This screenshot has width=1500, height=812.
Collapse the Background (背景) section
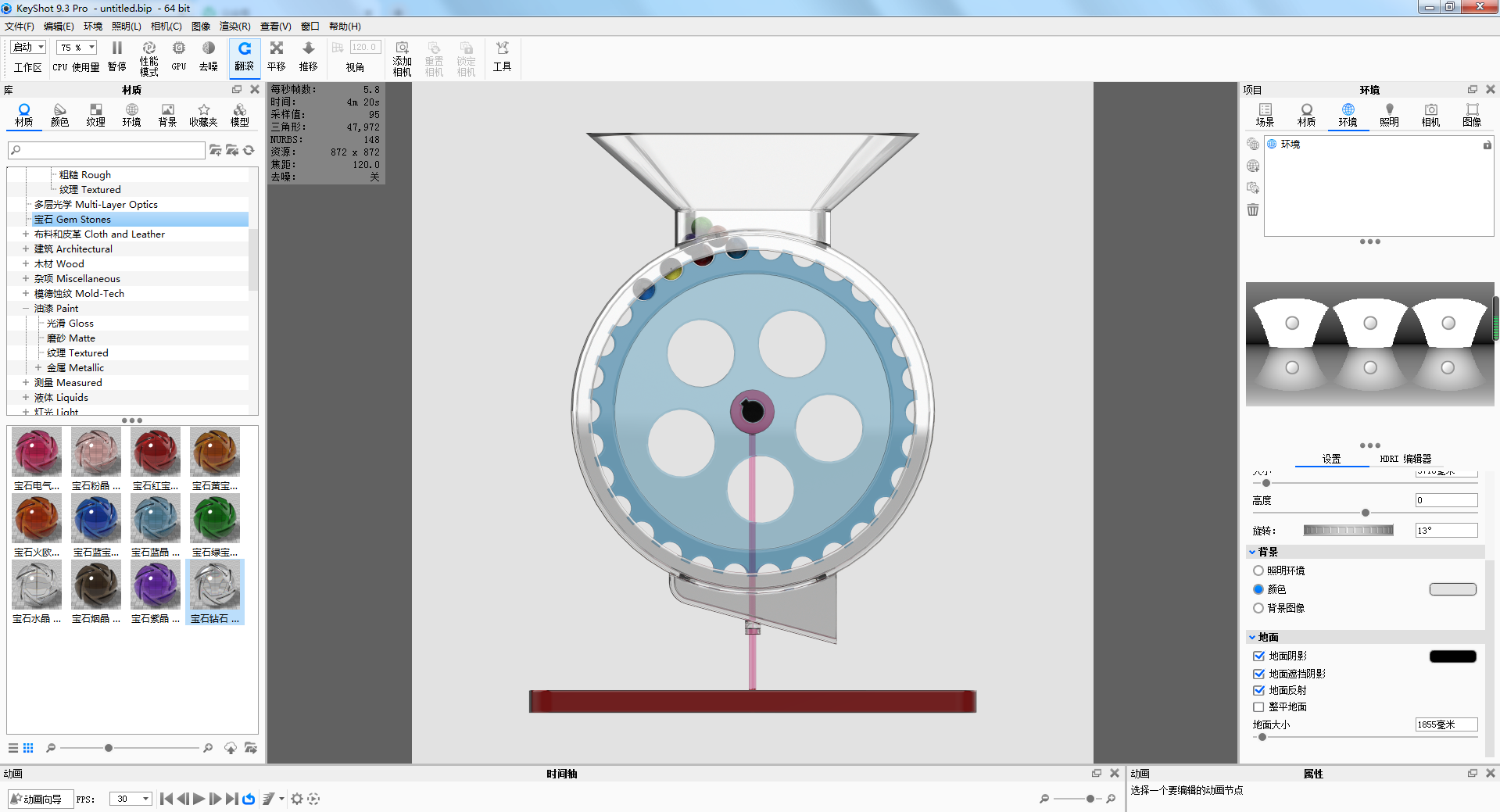[x=1252, y=552]
